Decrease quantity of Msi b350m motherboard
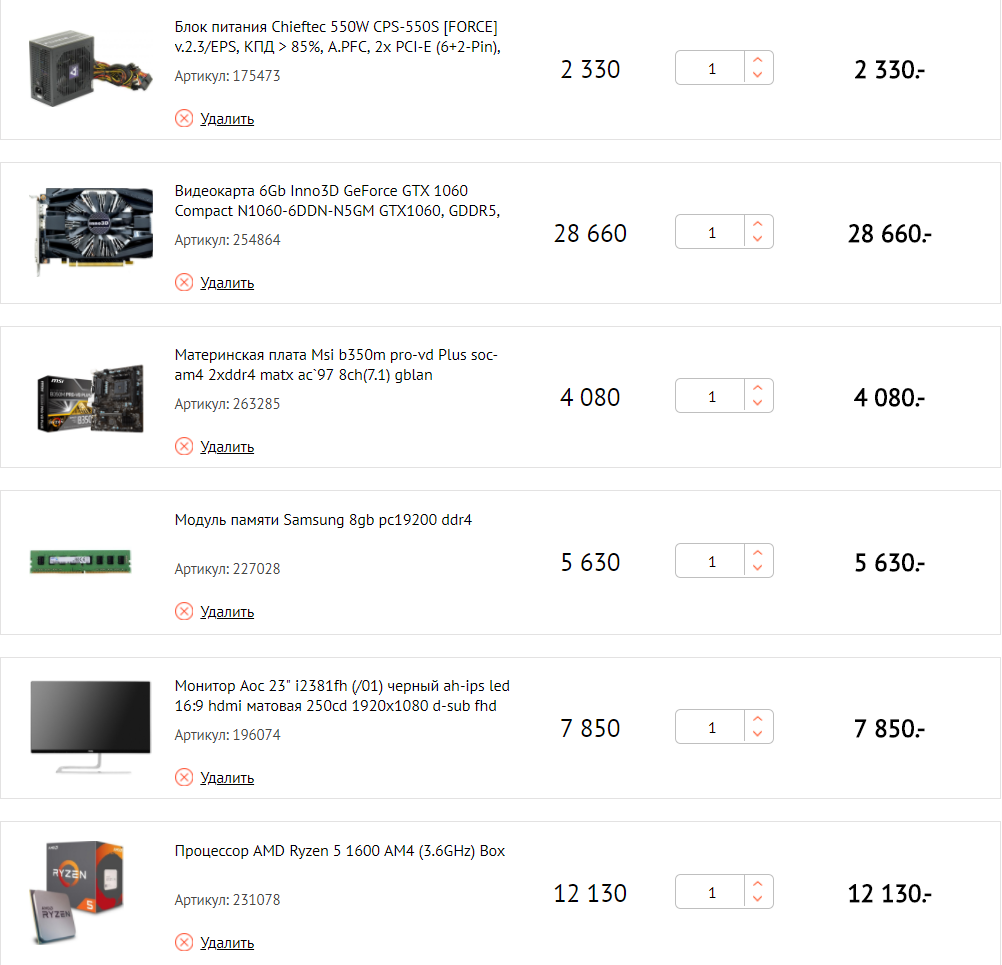 coord(758,403)
